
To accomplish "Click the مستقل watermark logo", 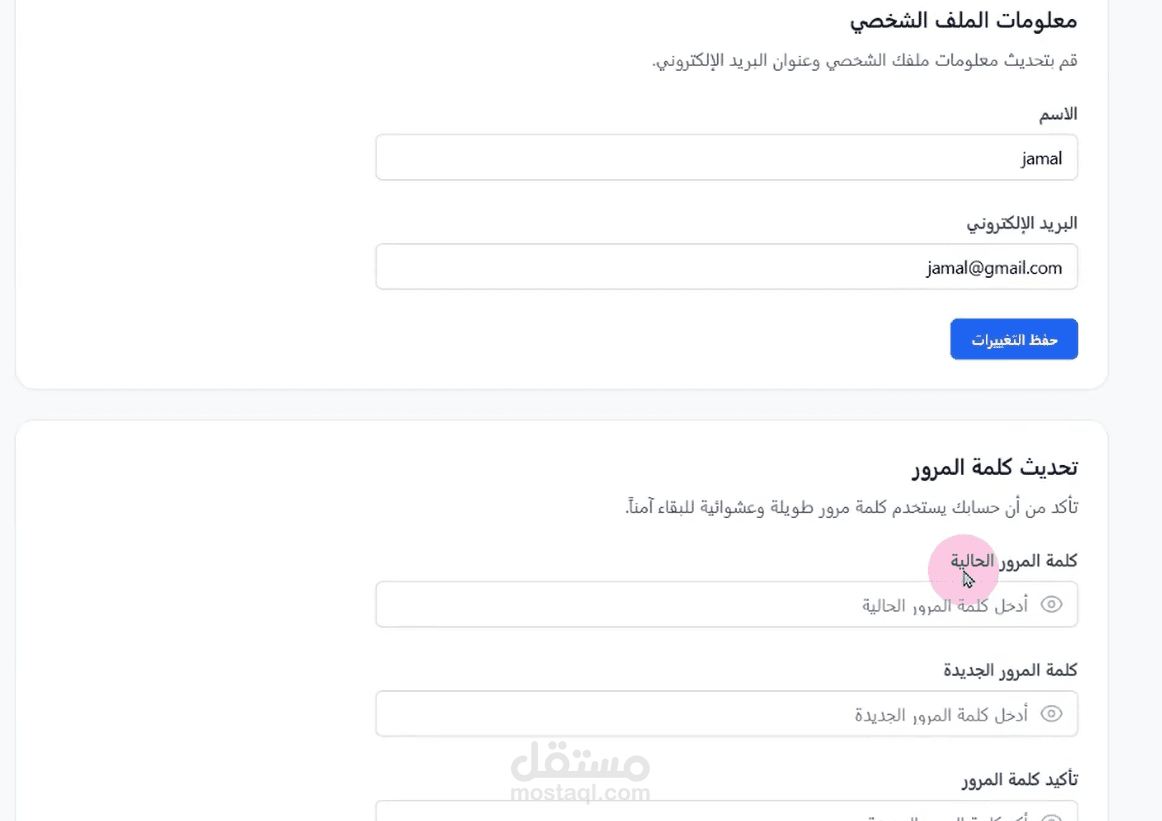I will click(580, 762).
